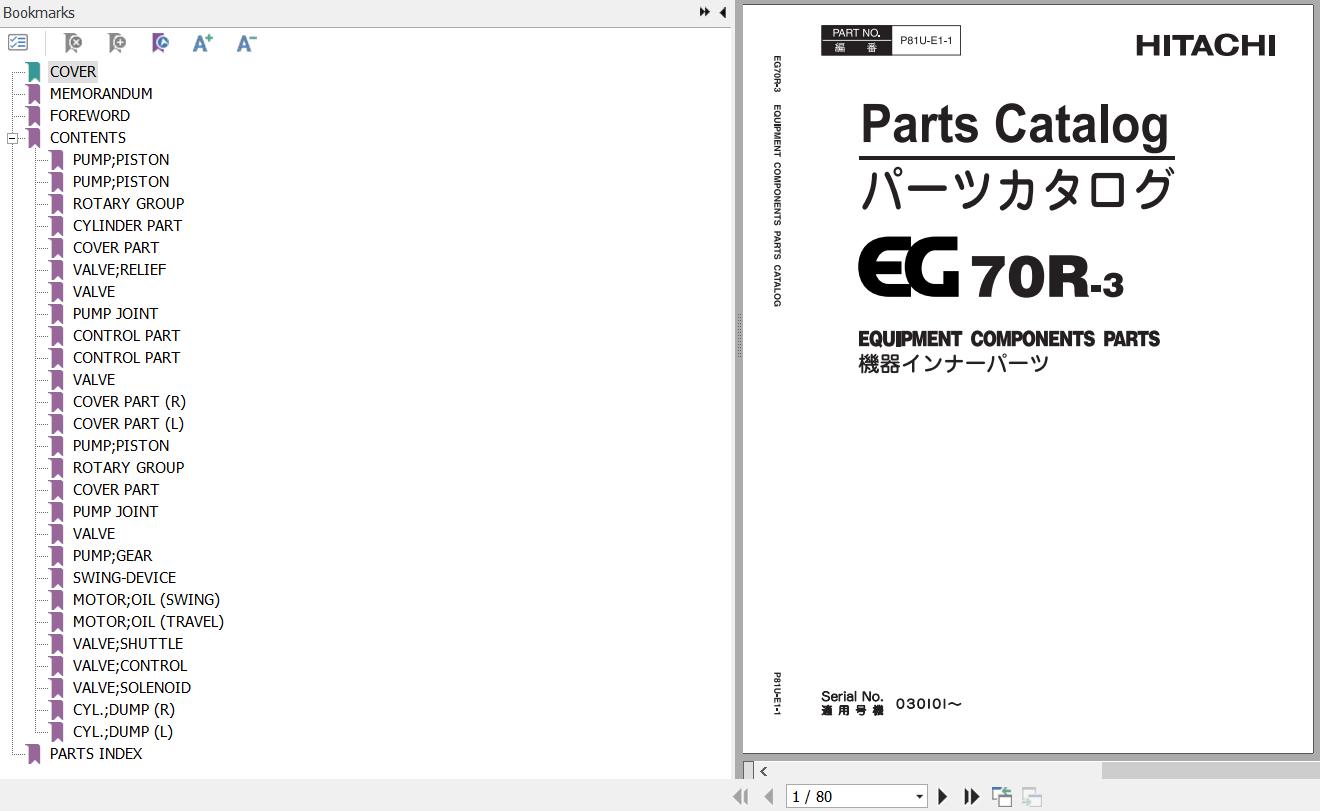Open the page number dropdown arrow
The width and height of the screenshot is (1320, 811).
point(919,797)
